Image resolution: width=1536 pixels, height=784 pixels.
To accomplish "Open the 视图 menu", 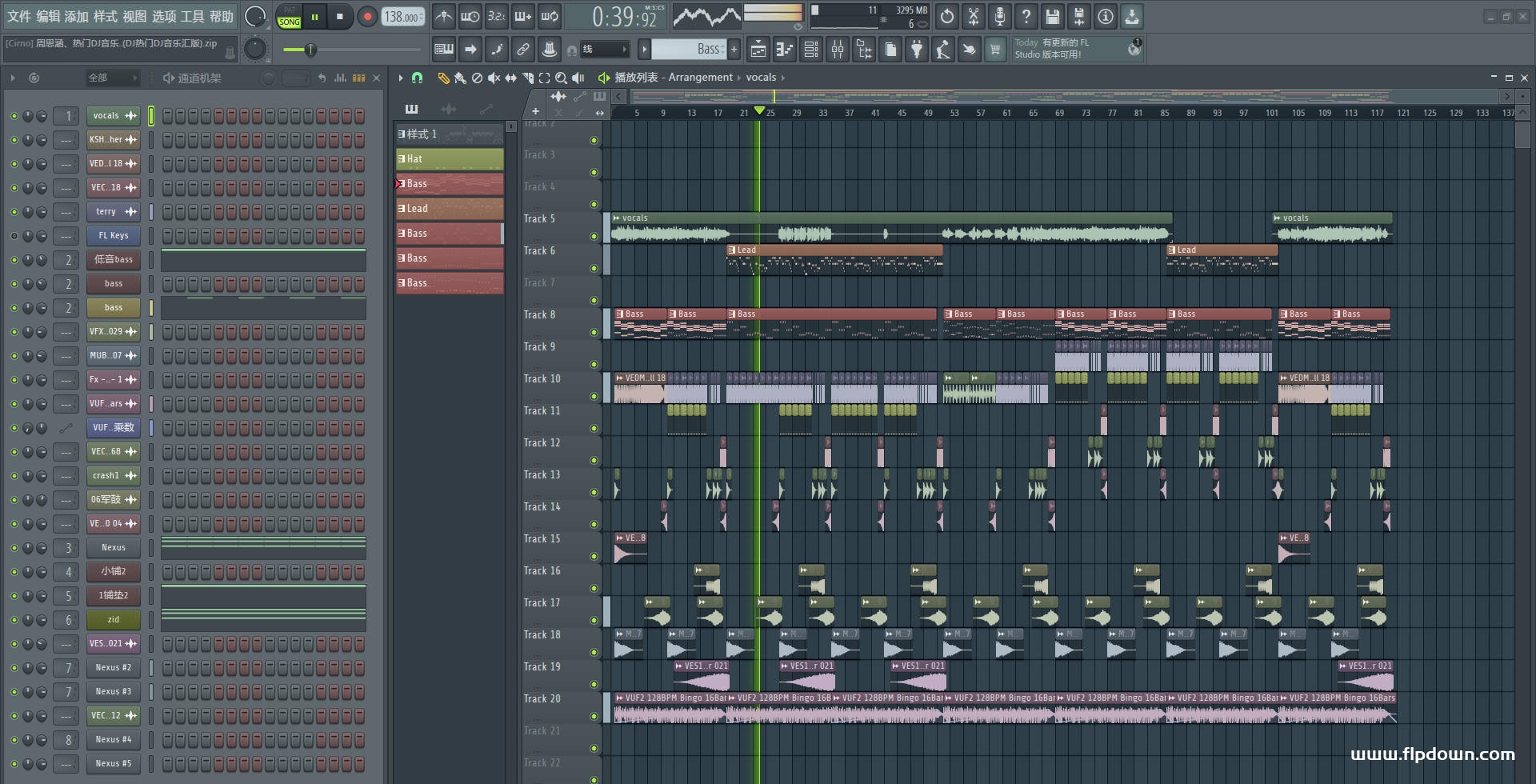I will pos(134,16).
